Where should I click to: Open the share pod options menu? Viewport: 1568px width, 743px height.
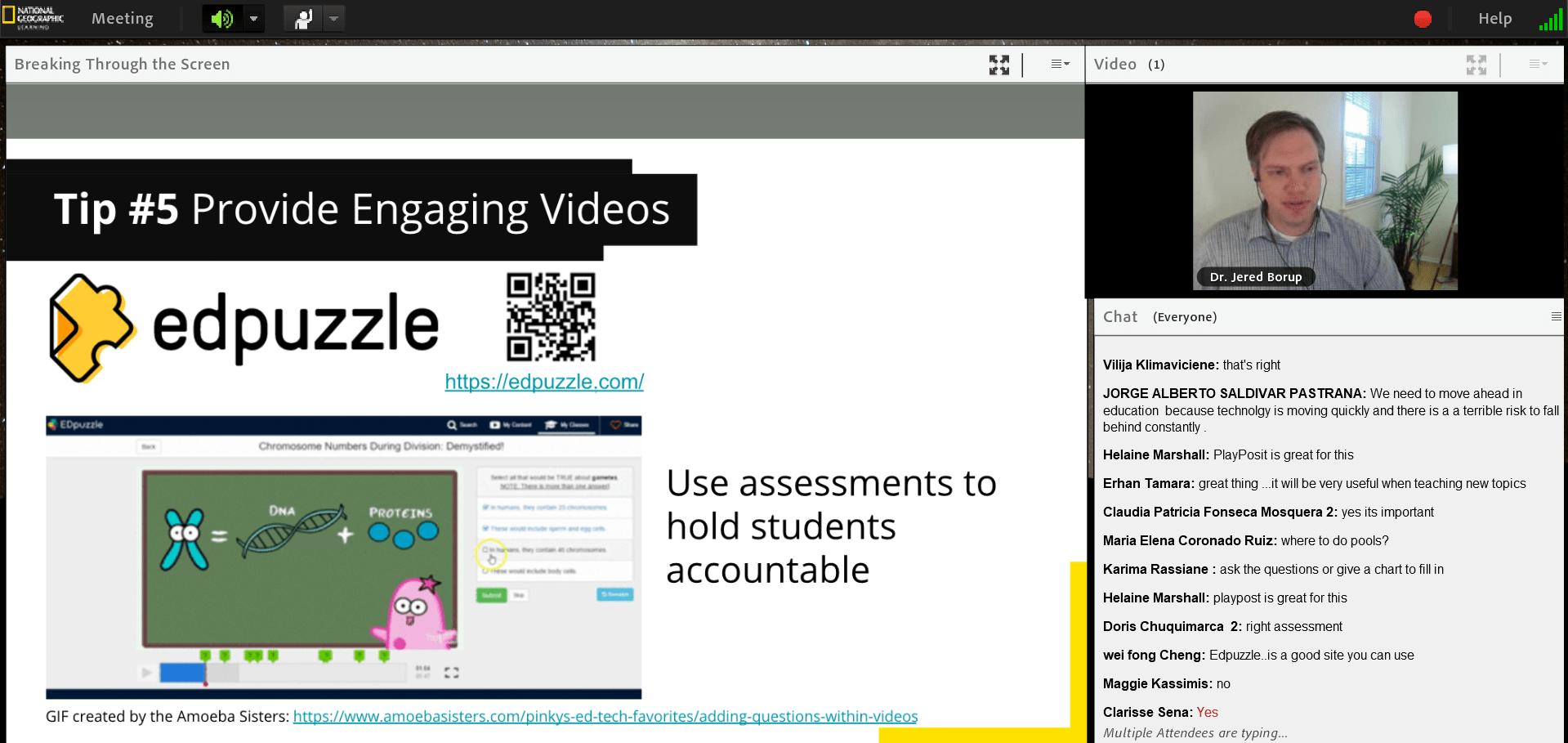pos(1060,64)
